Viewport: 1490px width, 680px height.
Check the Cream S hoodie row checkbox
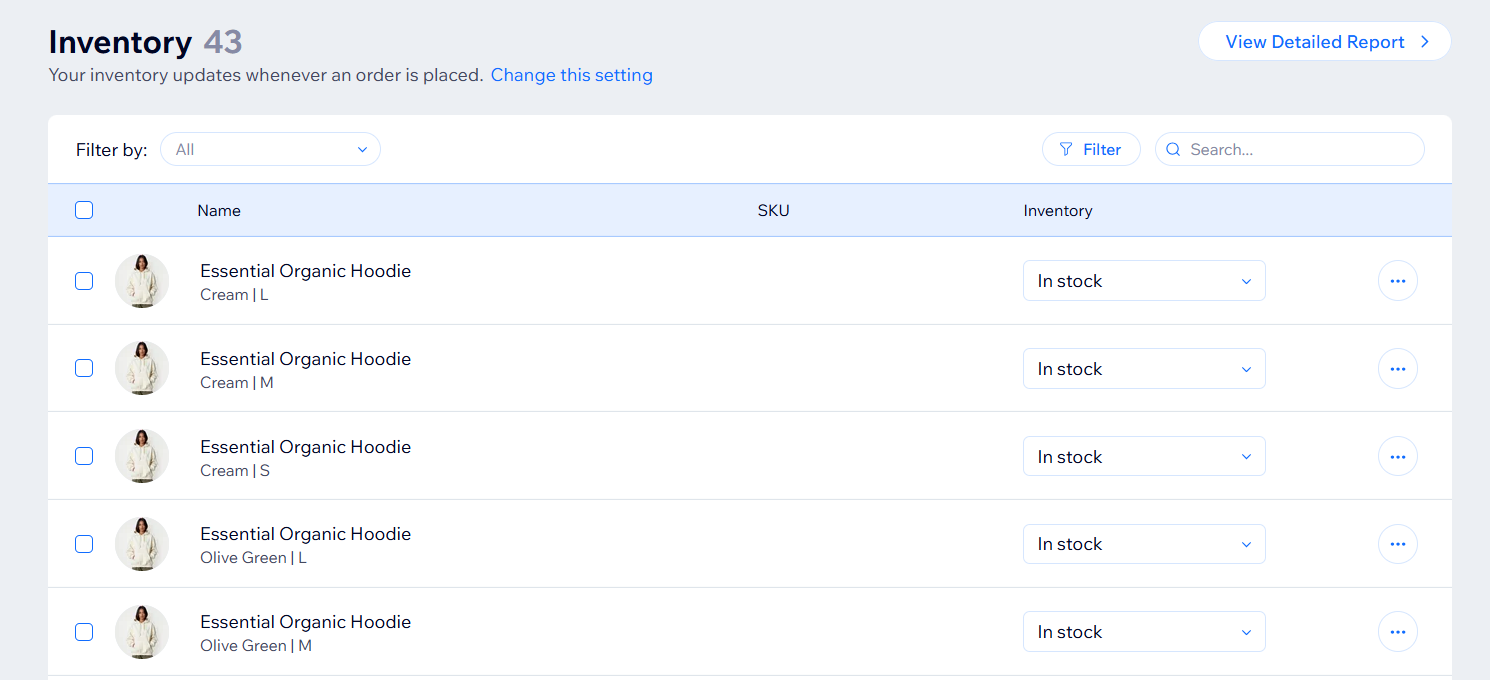[84, 456]
